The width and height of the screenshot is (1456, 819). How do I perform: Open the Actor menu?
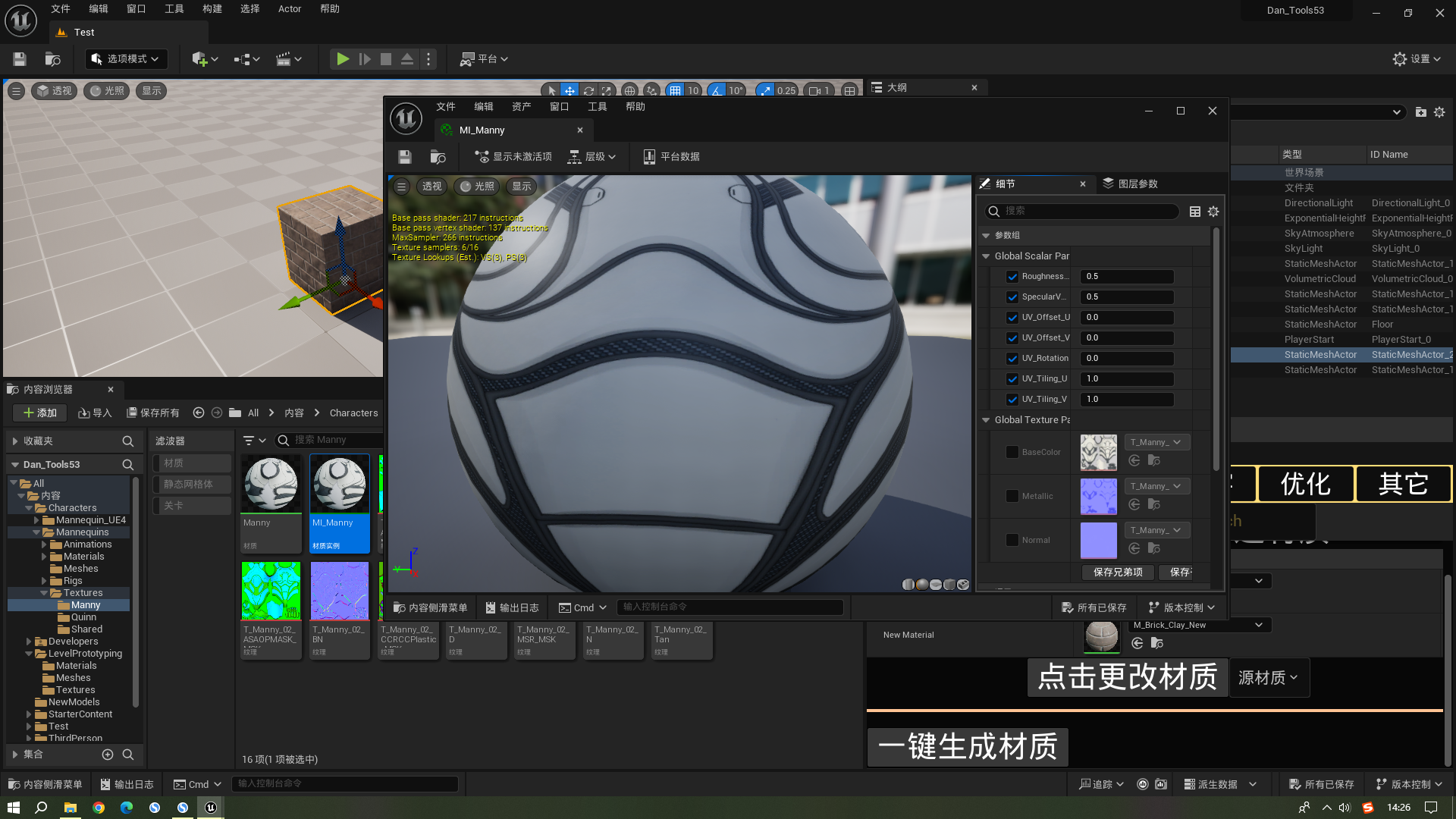(290, 9)
